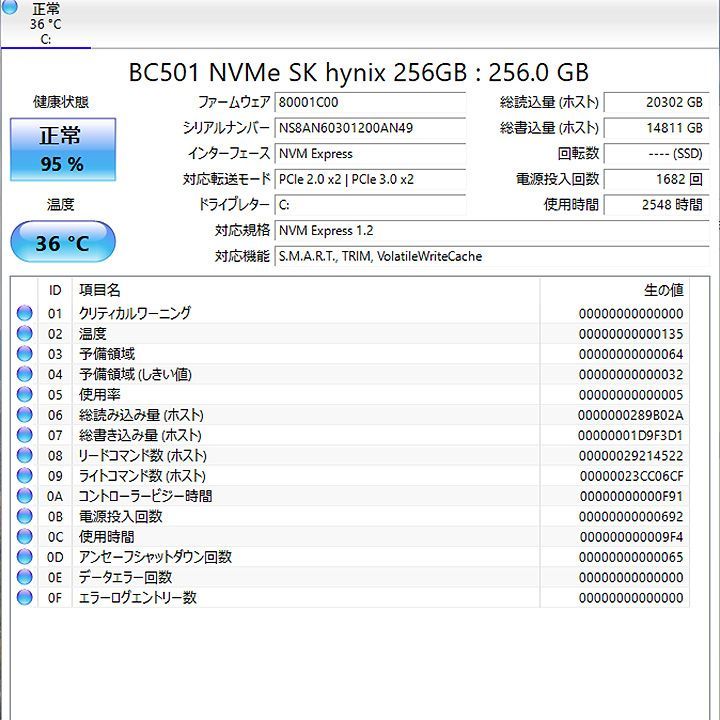
Task: Click transfer mode field PCIe 2.0 x2
Action: pyautogui.click(x=370, y=179)
